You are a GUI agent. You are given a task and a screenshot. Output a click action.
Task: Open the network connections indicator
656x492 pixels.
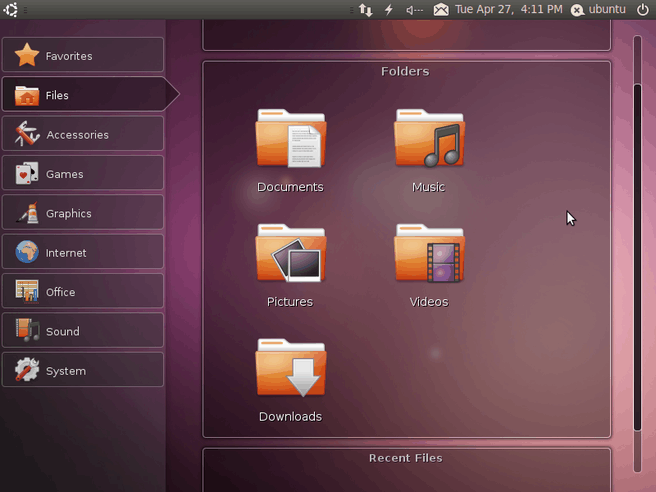[366, 10]
